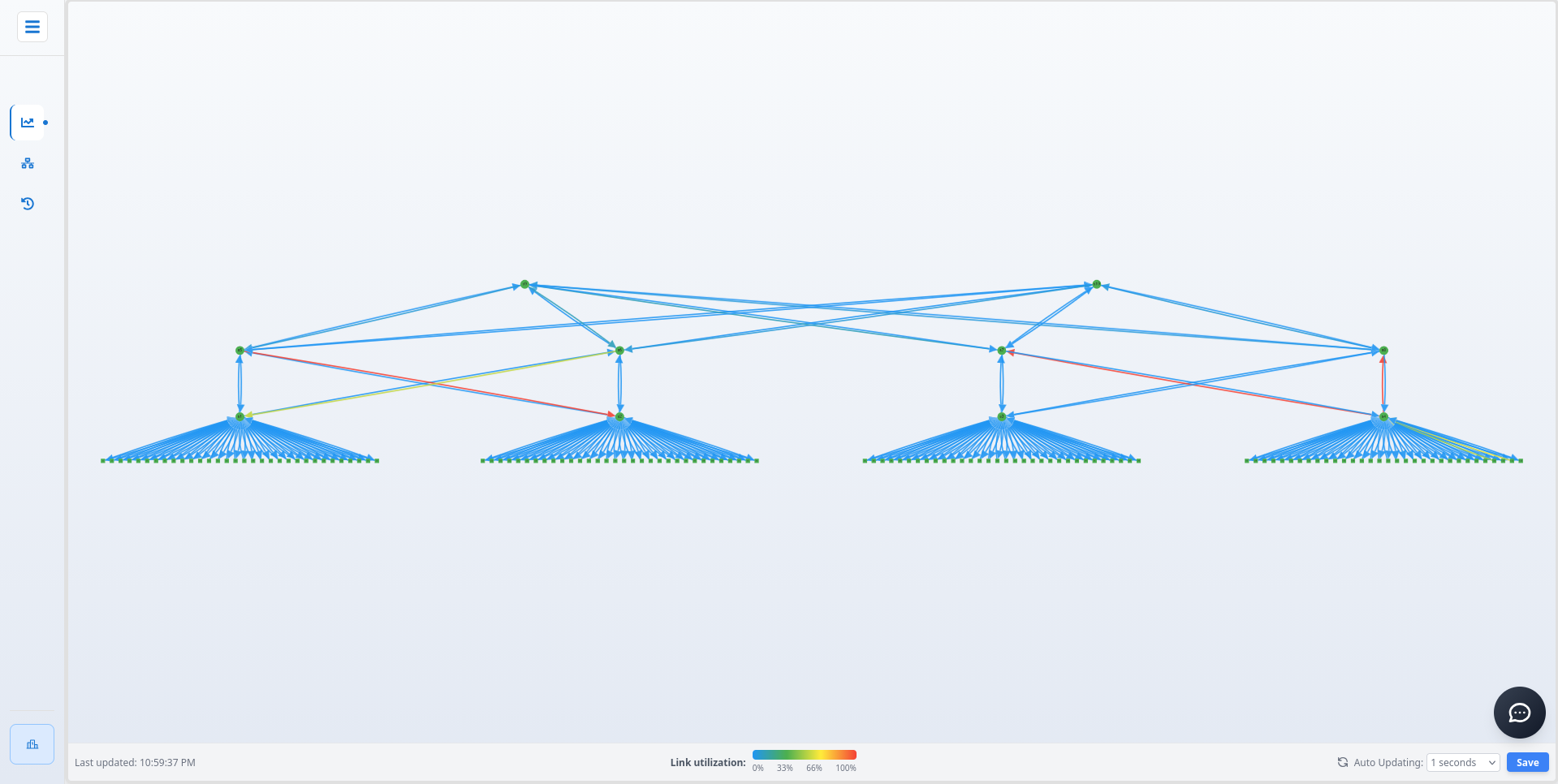1558x784 pixels.
Task: Select the monitoring chart view in sidebar
Action: click(27, 122)
